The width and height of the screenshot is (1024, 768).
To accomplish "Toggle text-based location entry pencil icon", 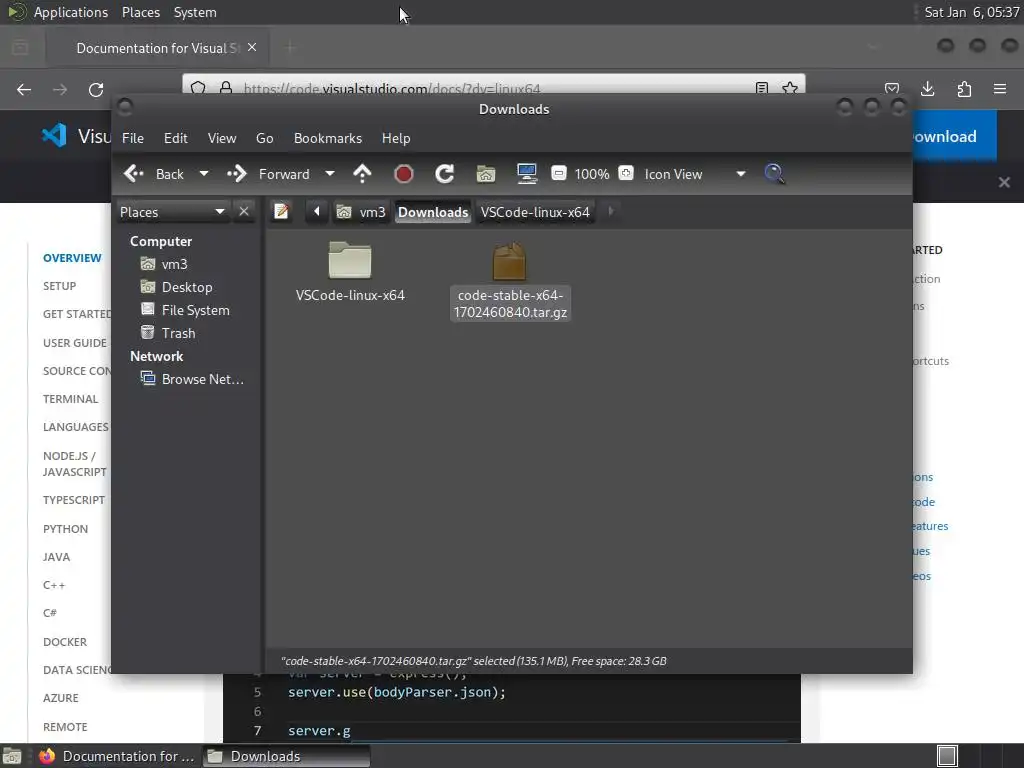I will coord(281,212).
